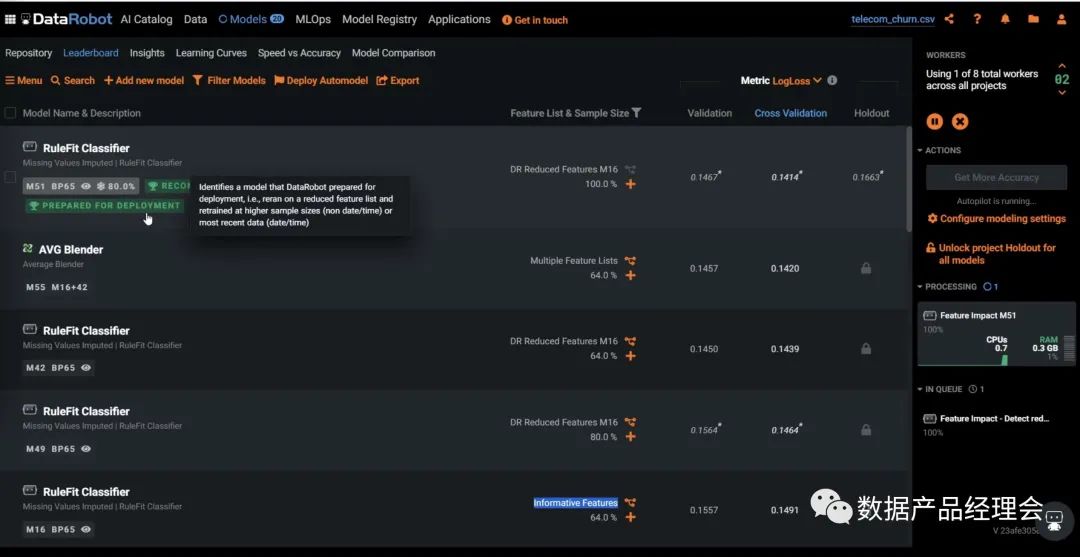Click the holdout lock icon in AVG Blender row
Screen dimensions: 1080x557
pos(866,268)
